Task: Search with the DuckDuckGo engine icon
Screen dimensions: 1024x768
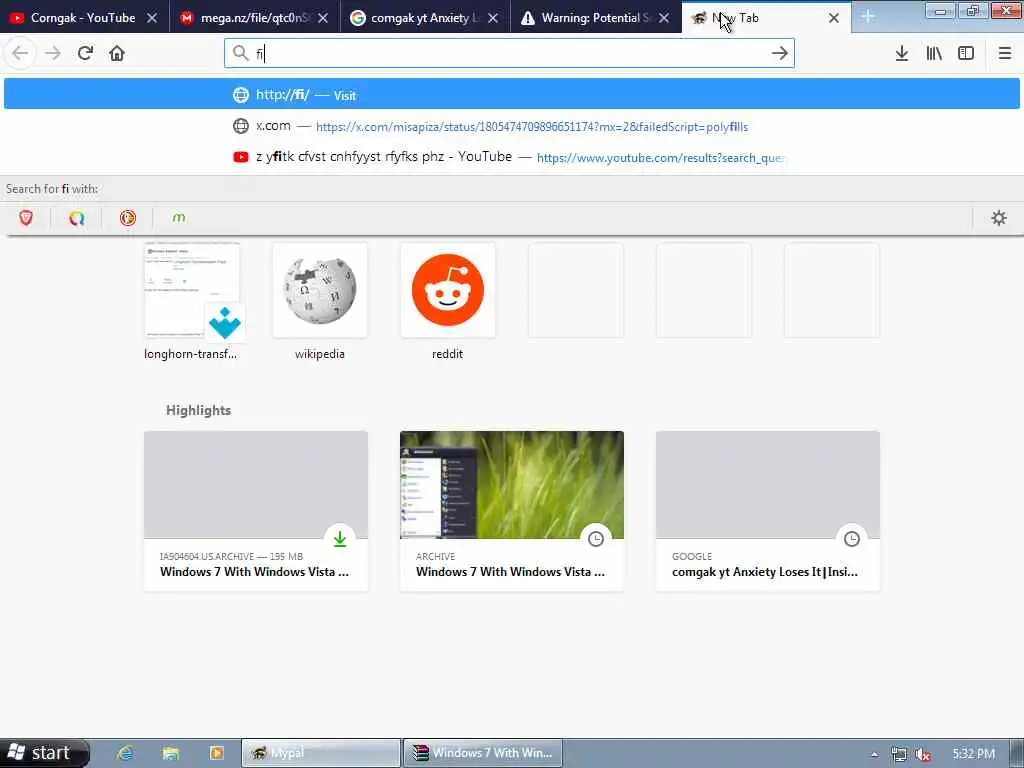Action: click(128, 217)
